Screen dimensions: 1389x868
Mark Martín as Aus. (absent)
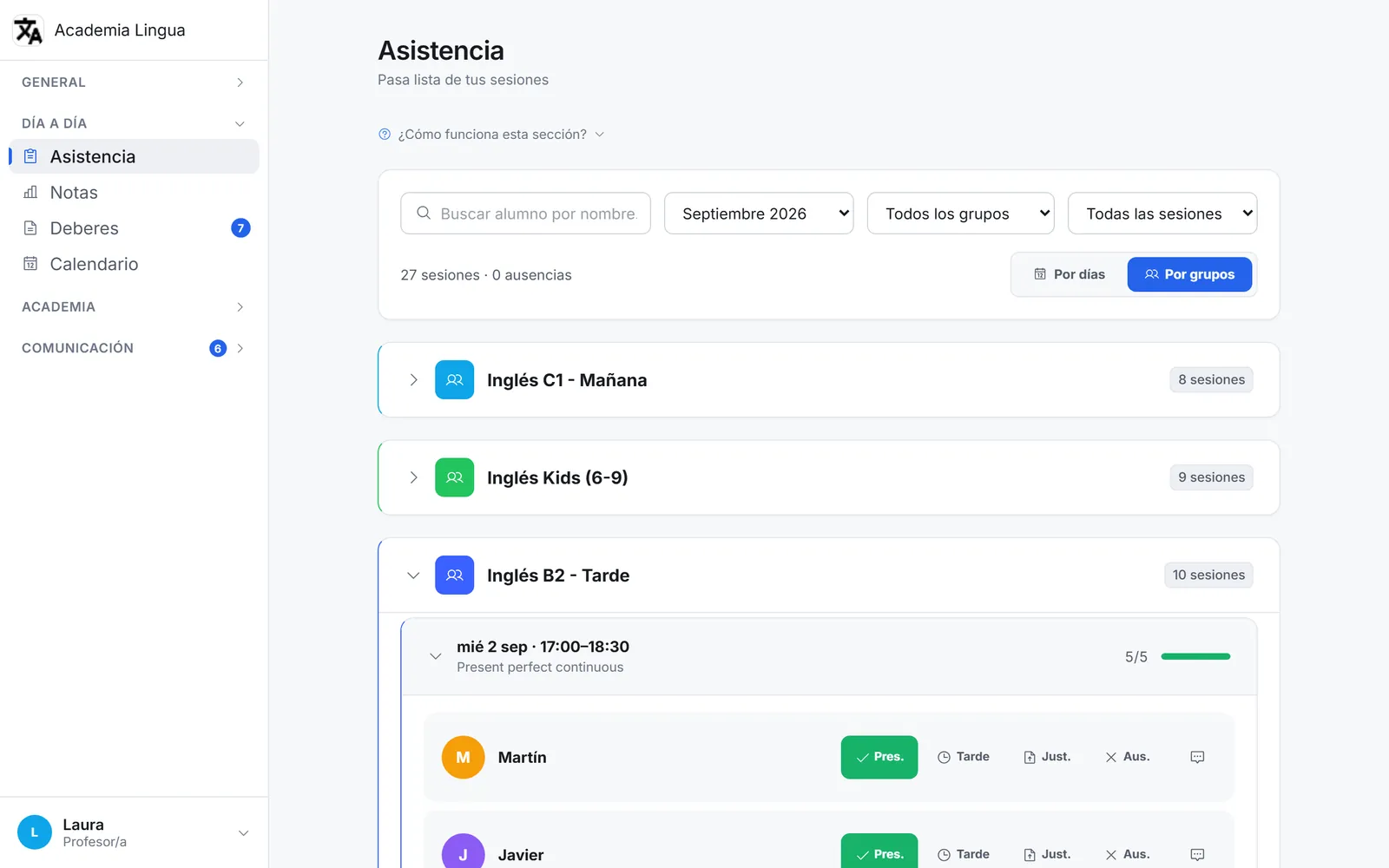pos(1128,757)
